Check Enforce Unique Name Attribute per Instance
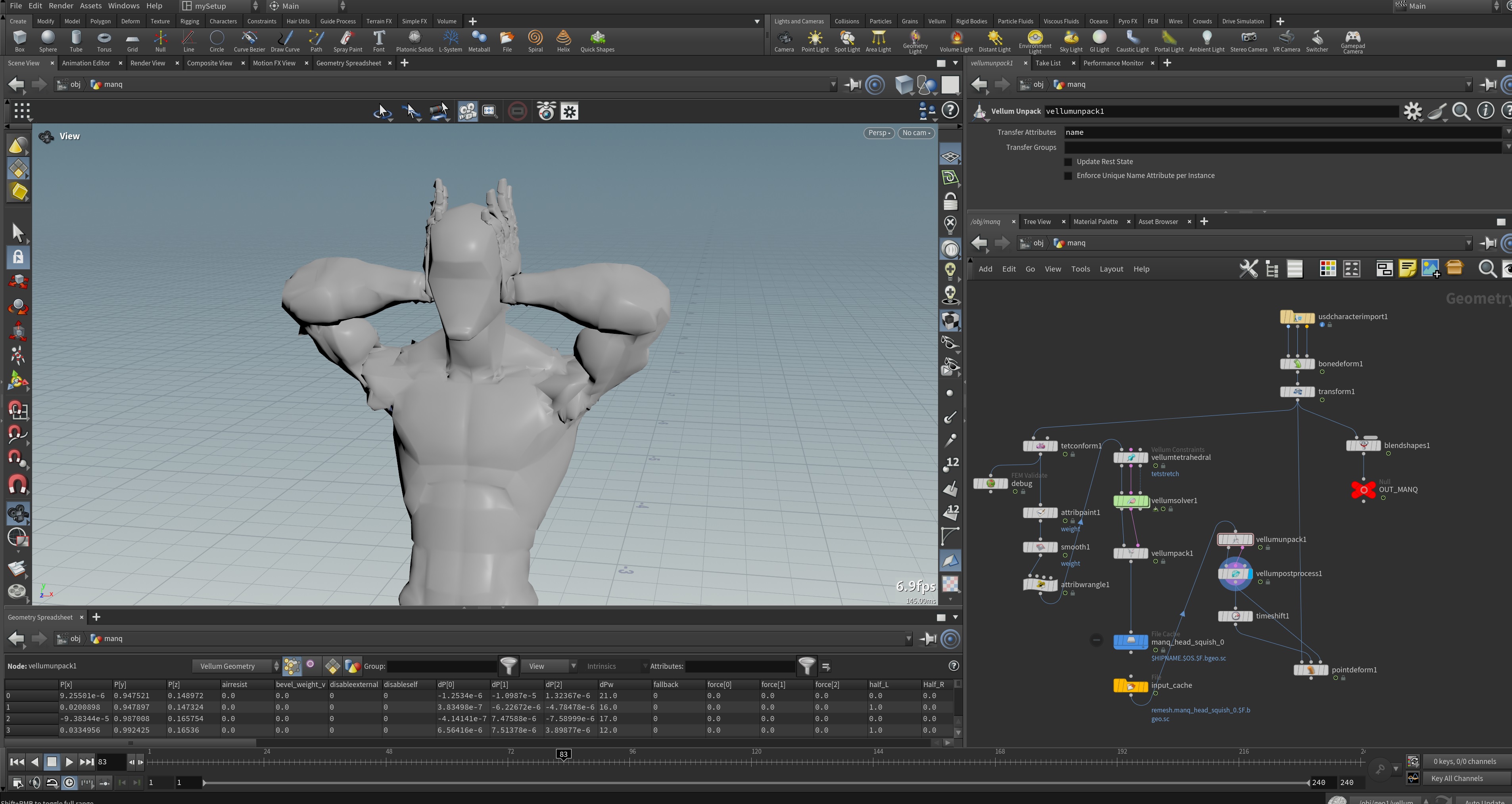Image resolution: width=1512 pixels, height=804 pixels. click(x=1068, y=176)
